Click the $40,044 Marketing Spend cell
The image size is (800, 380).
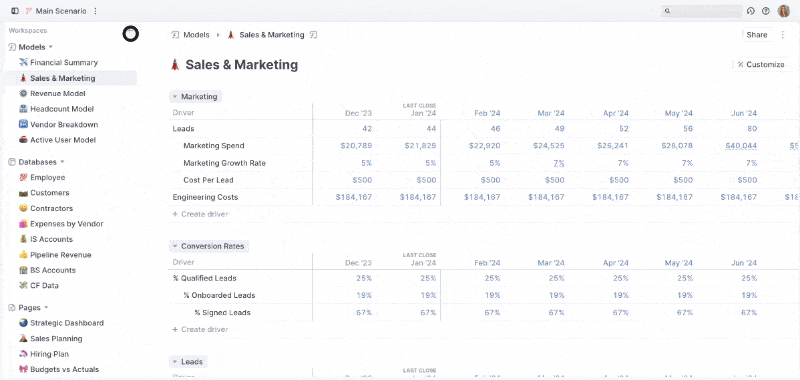pyautogui.click(x=741, y=146)
